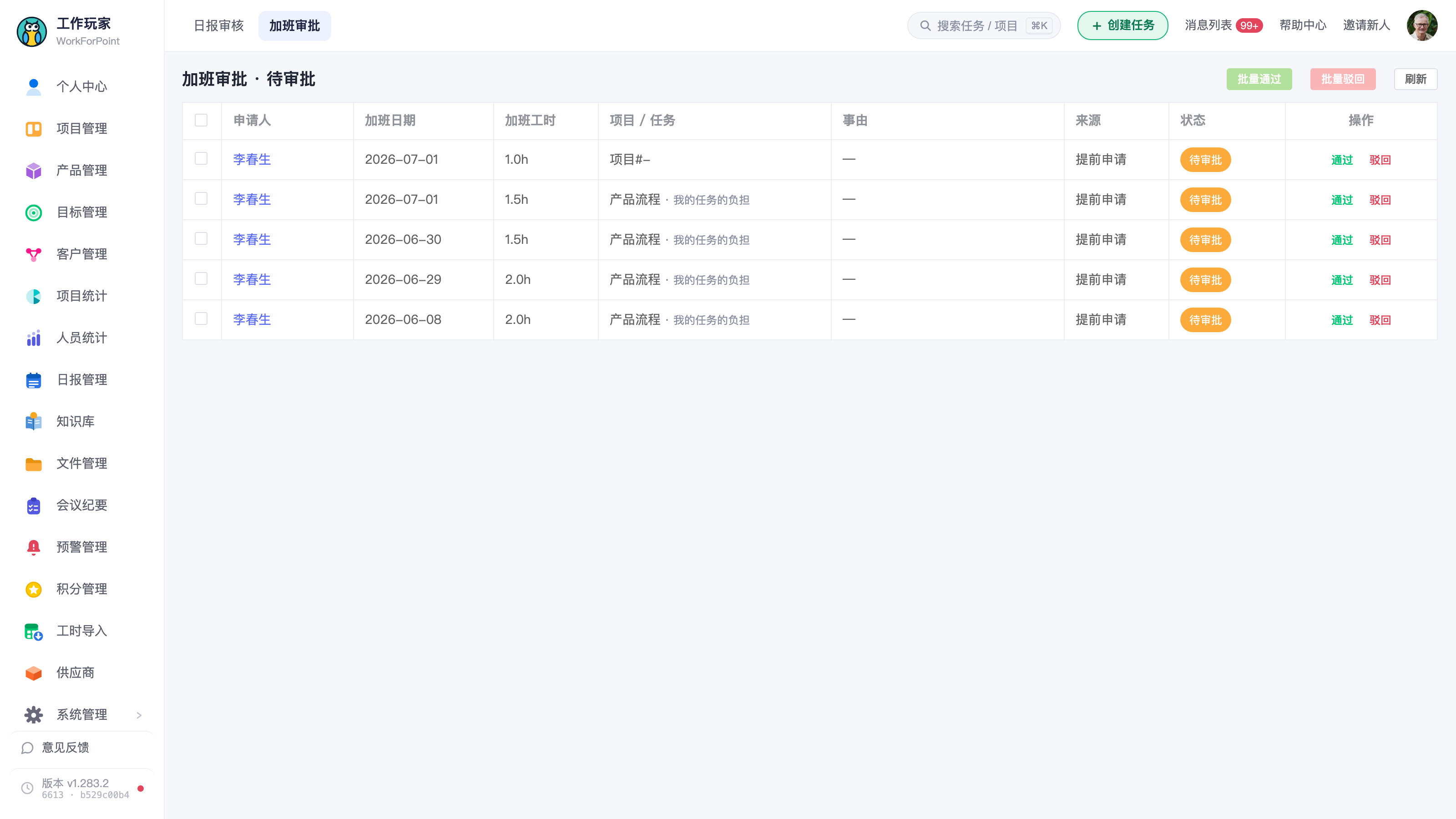Click the 刷新 button
Image resolution: width=1456 pixels, height=819 pixels.
click(1416, 79)
